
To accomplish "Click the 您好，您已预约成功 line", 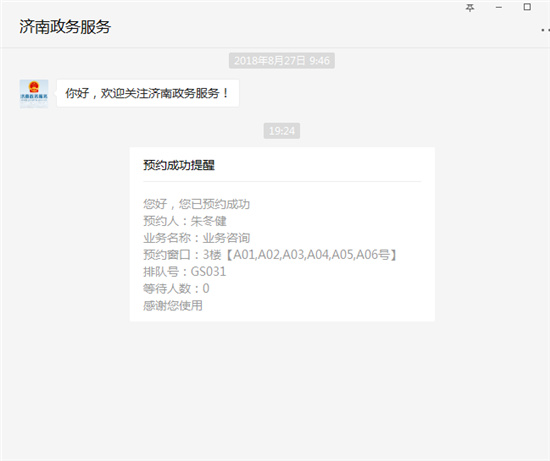I will pyautogui.click(x=196, y=204).
